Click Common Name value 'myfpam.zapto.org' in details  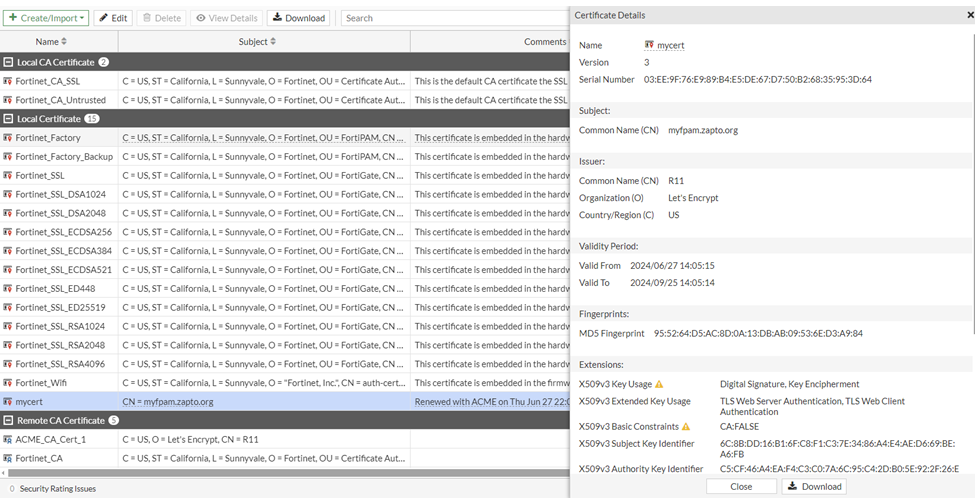[703, 130]
